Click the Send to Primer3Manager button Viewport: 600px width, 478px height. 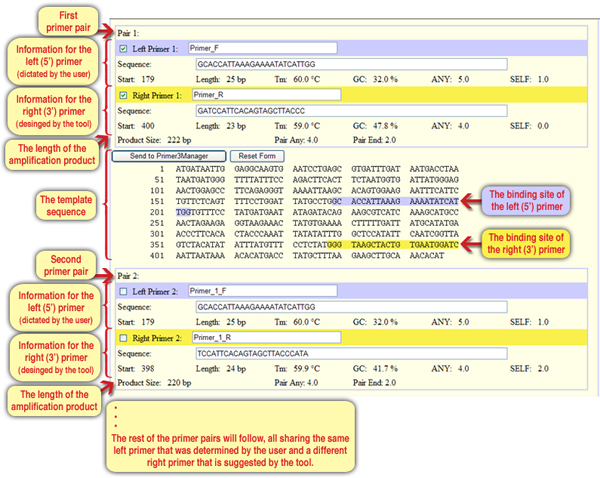170,156
